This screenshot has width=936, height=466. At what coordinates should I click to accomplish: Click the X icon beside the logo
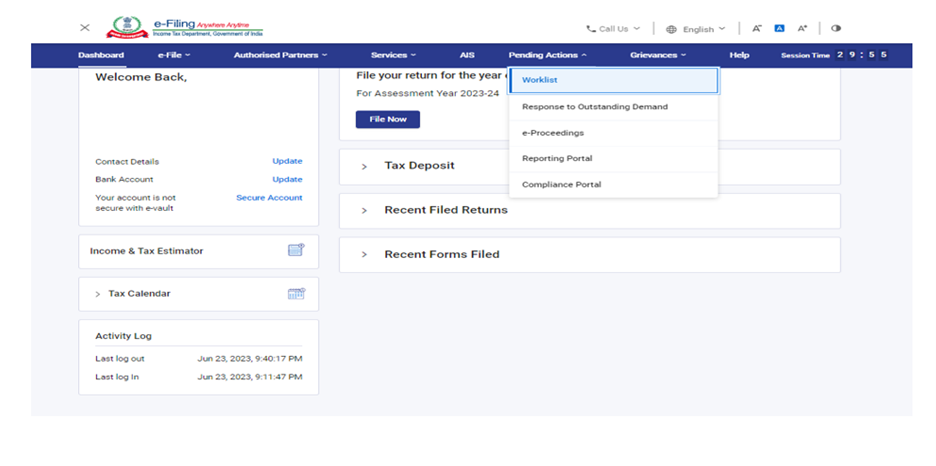85,28
